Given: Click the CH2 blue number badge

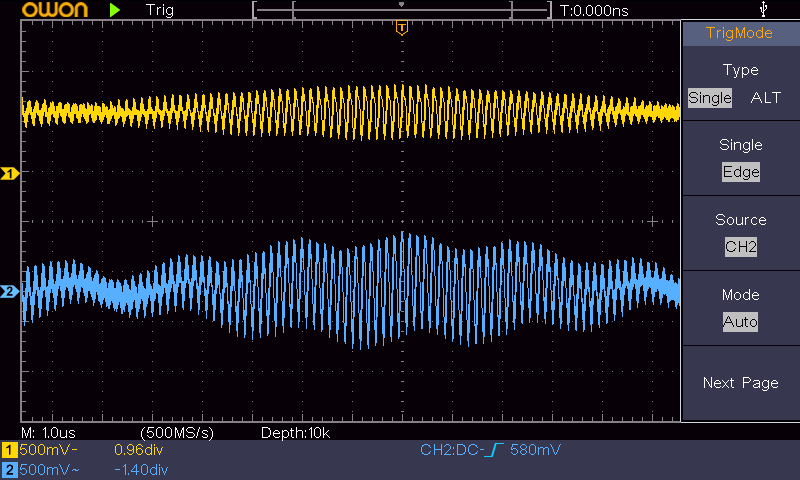Looking at the screenshot, I should click(9, 469).
